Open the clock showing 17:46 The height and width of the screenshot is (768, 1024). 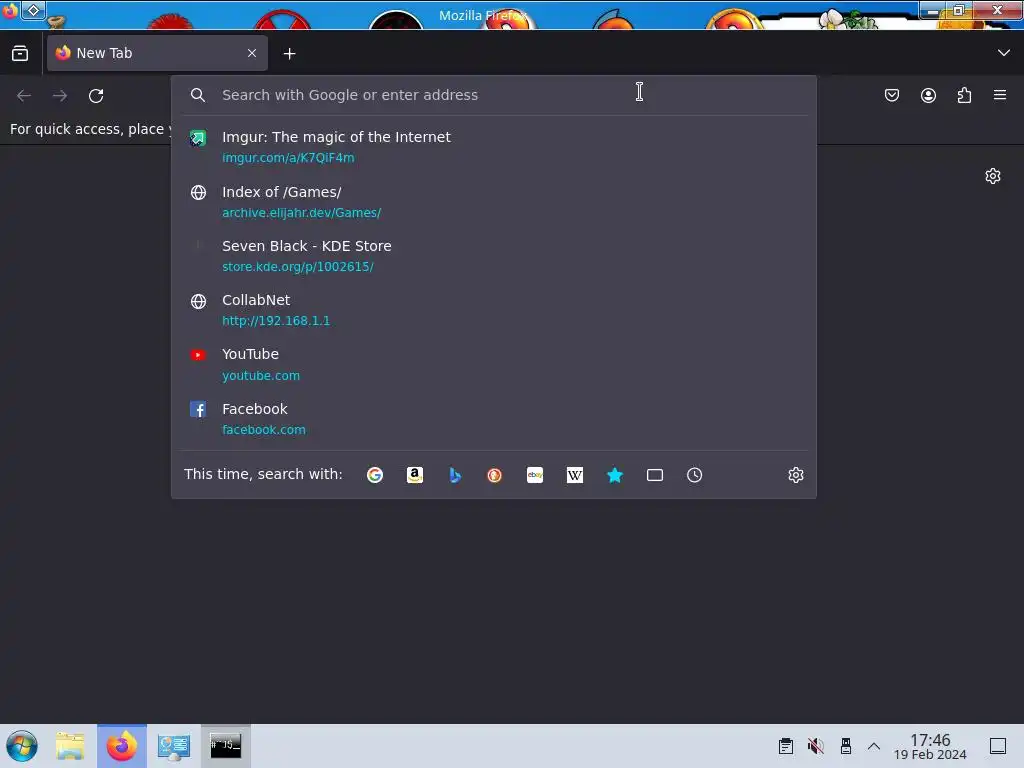coord(930,746)
